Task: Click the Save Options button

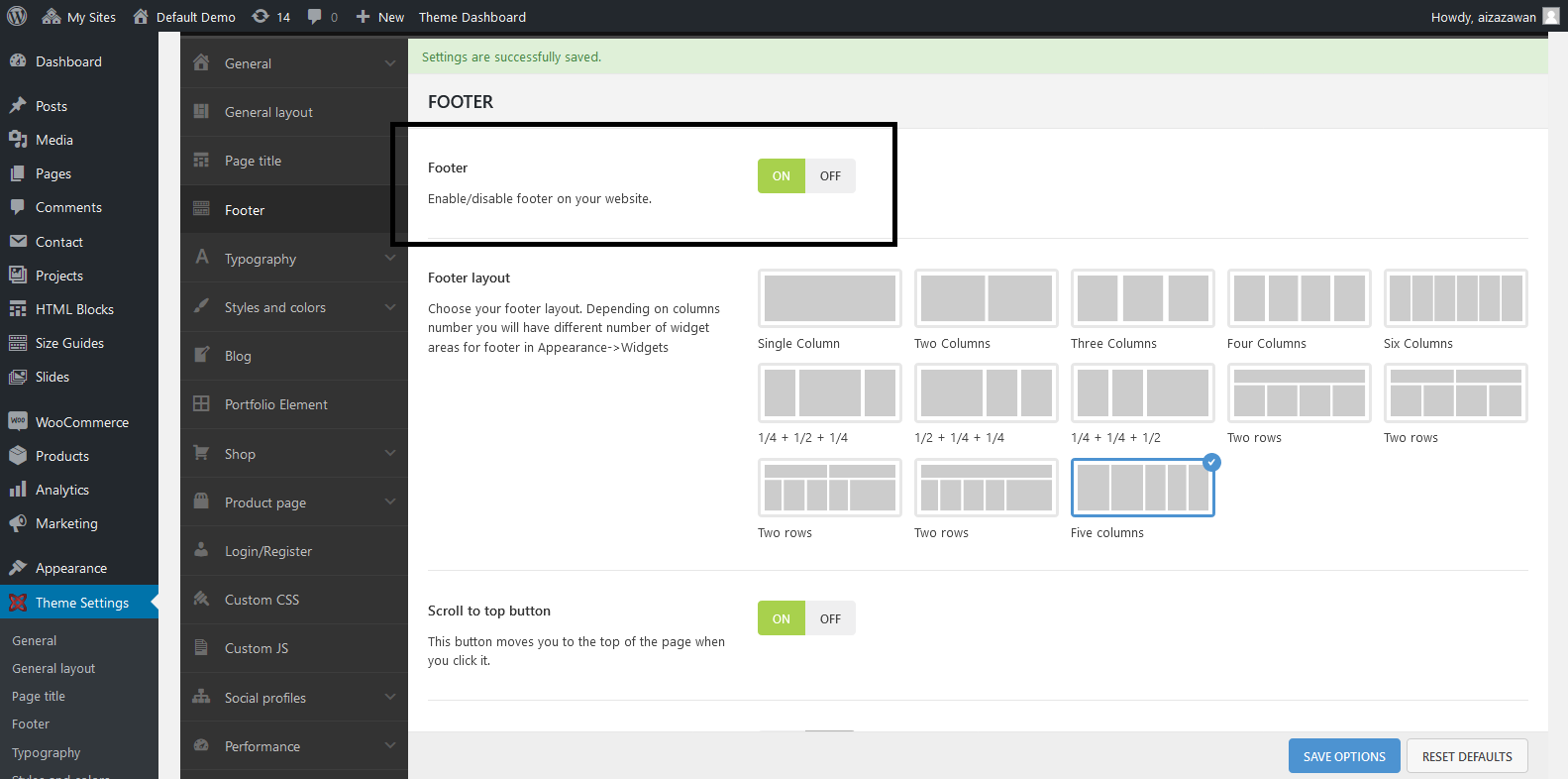Action: 1344,756
